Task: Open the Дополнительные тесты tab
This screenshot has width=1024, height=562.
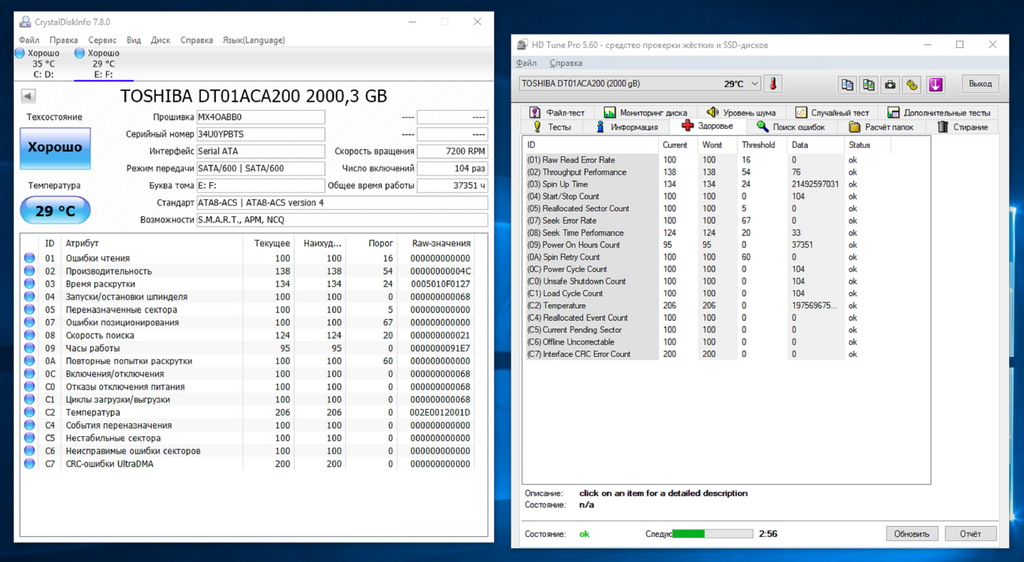Action: 938,112
